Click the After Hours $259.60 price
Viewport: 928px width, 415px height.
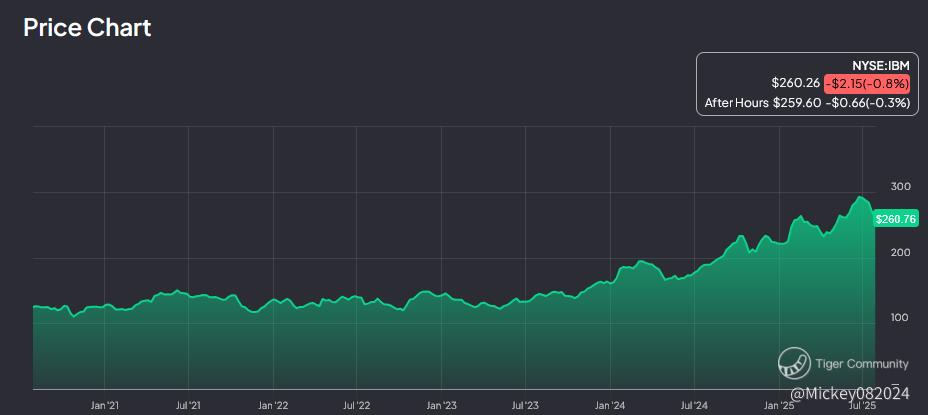click(x=763, y=102)
